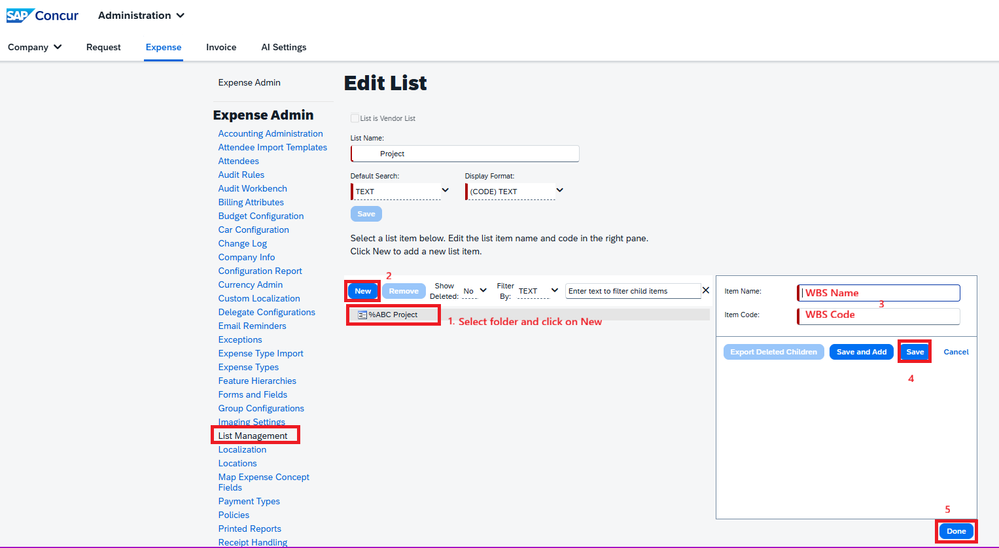Clear the child items filter with X
This screenshot has width=999, height=548.
705,291
